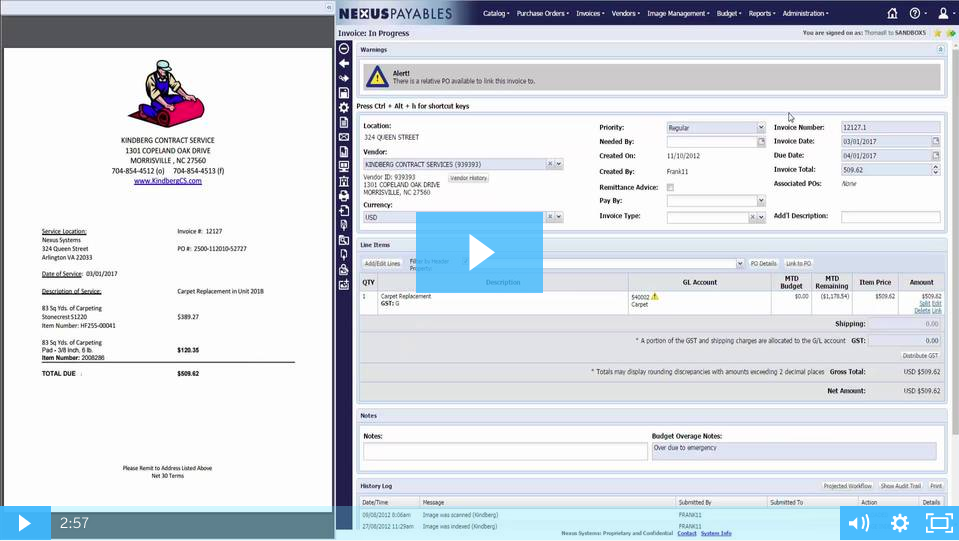Open the Filter by Header Property dropdown
959x541 pixels.
739,263
